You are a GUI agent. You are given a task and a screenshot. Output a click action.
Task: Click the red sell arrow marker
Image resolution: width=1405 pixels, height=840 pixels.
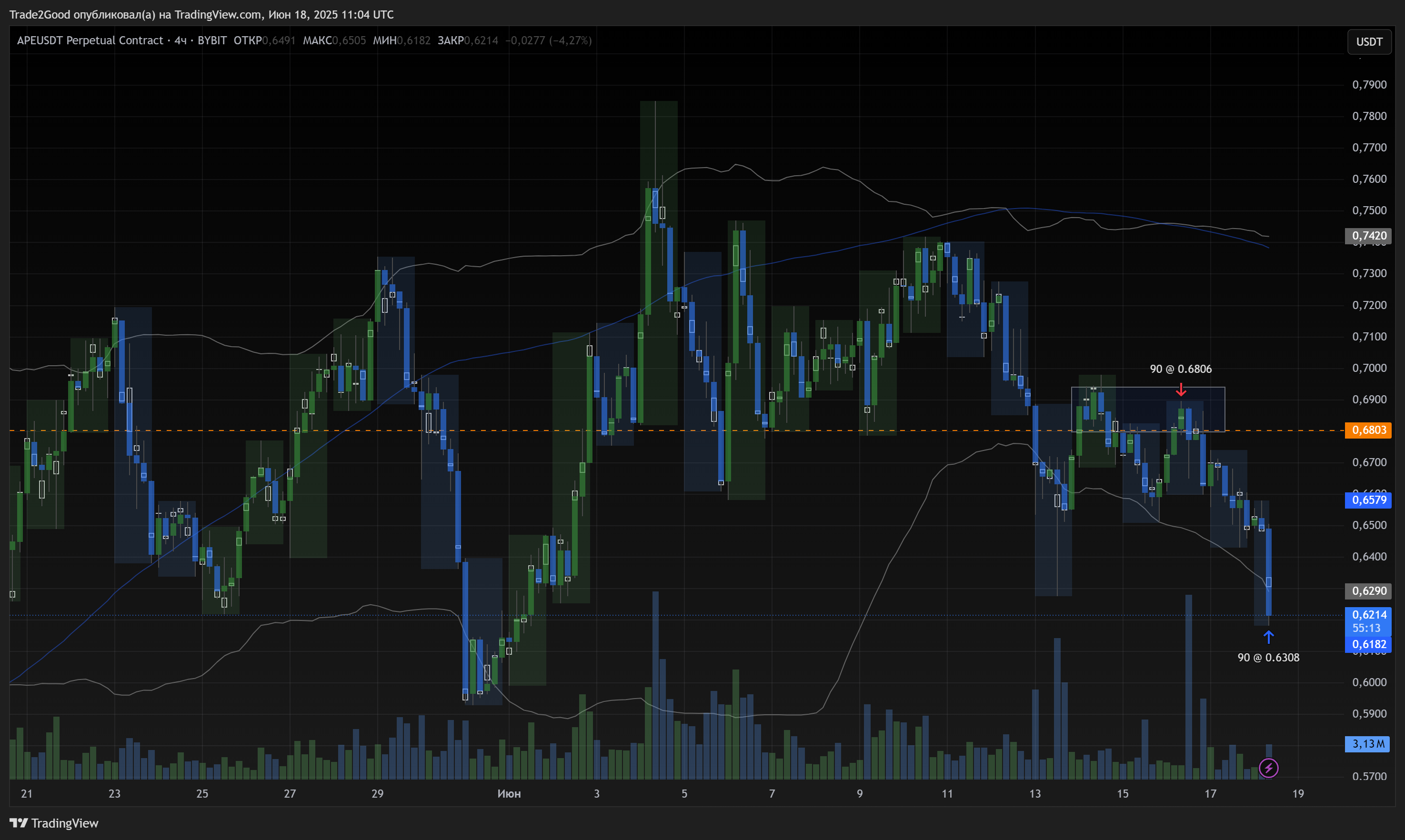[x=1181, y=390]
